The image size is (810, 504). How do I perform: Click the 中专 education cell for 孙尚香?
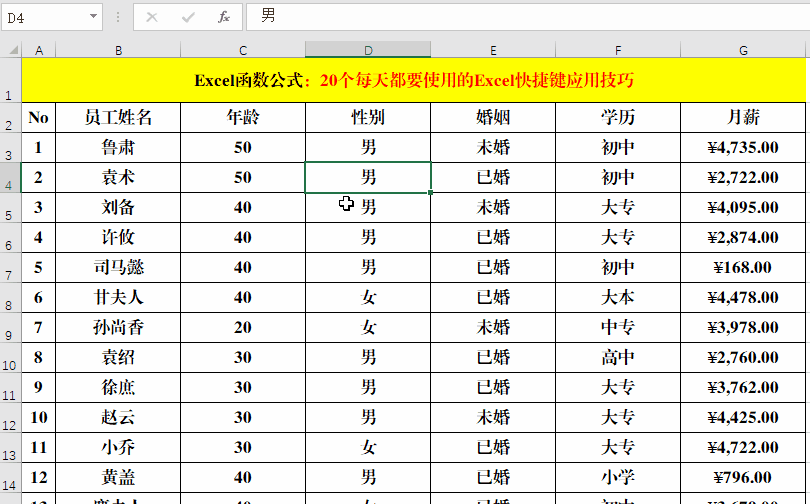coord(618,327)
